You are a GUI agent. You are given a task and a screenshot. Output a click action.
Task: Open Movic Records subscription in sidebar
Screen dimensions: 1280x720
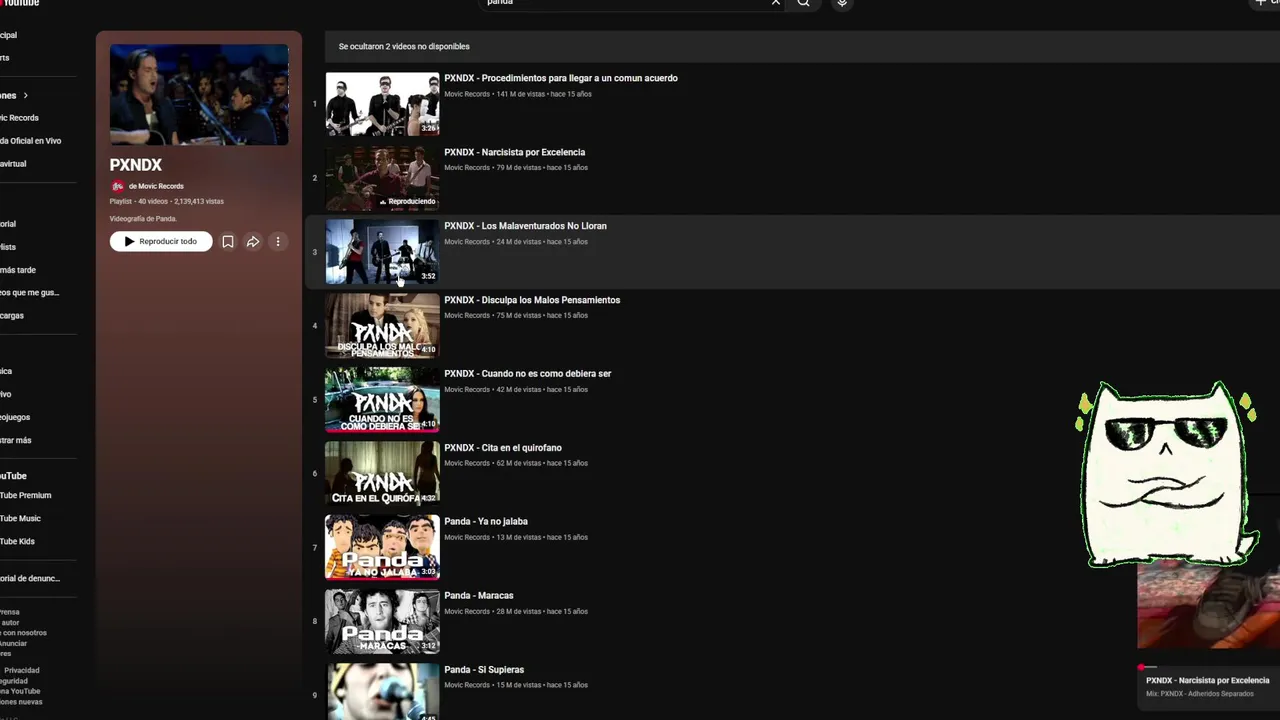coord(19,118)
